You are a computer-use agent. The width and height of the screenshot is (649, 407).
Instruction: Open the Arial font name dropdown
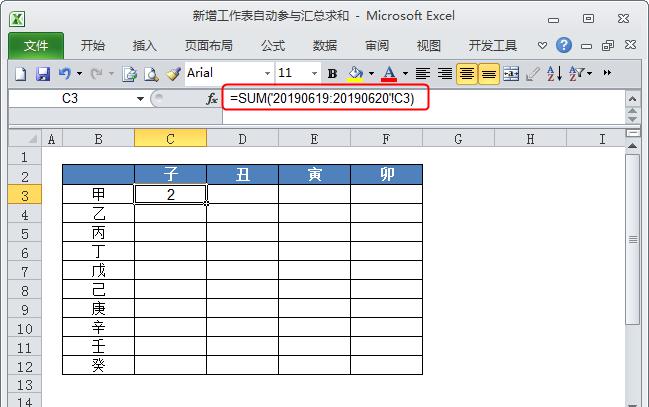pos(267,74)
